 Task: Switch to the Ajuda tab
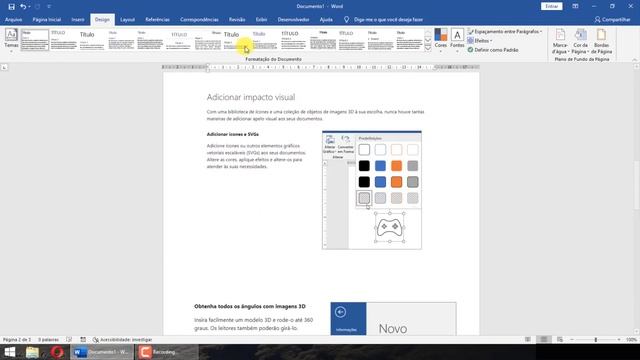point(326,20)
